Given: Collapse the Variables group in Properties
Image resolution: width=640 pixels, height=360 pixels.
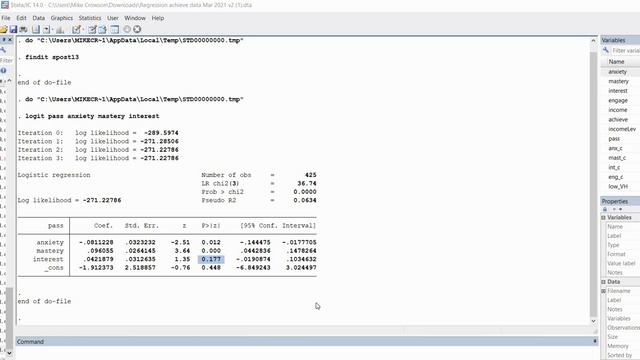Looking at the screenshot, I should 603,218.
